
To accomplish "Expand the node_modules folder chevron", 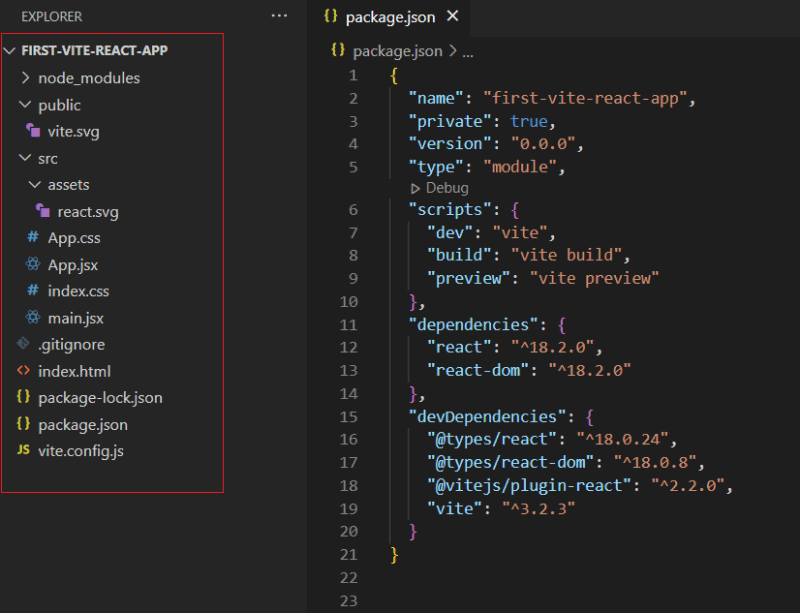I will click(x=26, y=78).
